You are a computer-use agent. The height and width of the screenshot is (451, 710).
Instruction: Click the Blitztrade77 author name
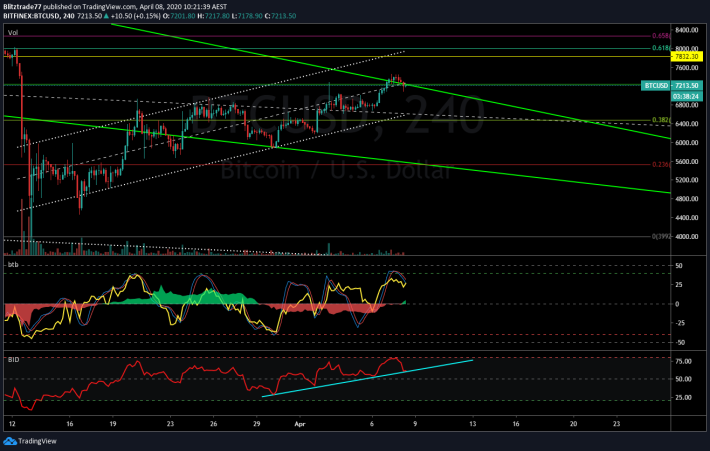pyautogui.click(x=22, y=7)
